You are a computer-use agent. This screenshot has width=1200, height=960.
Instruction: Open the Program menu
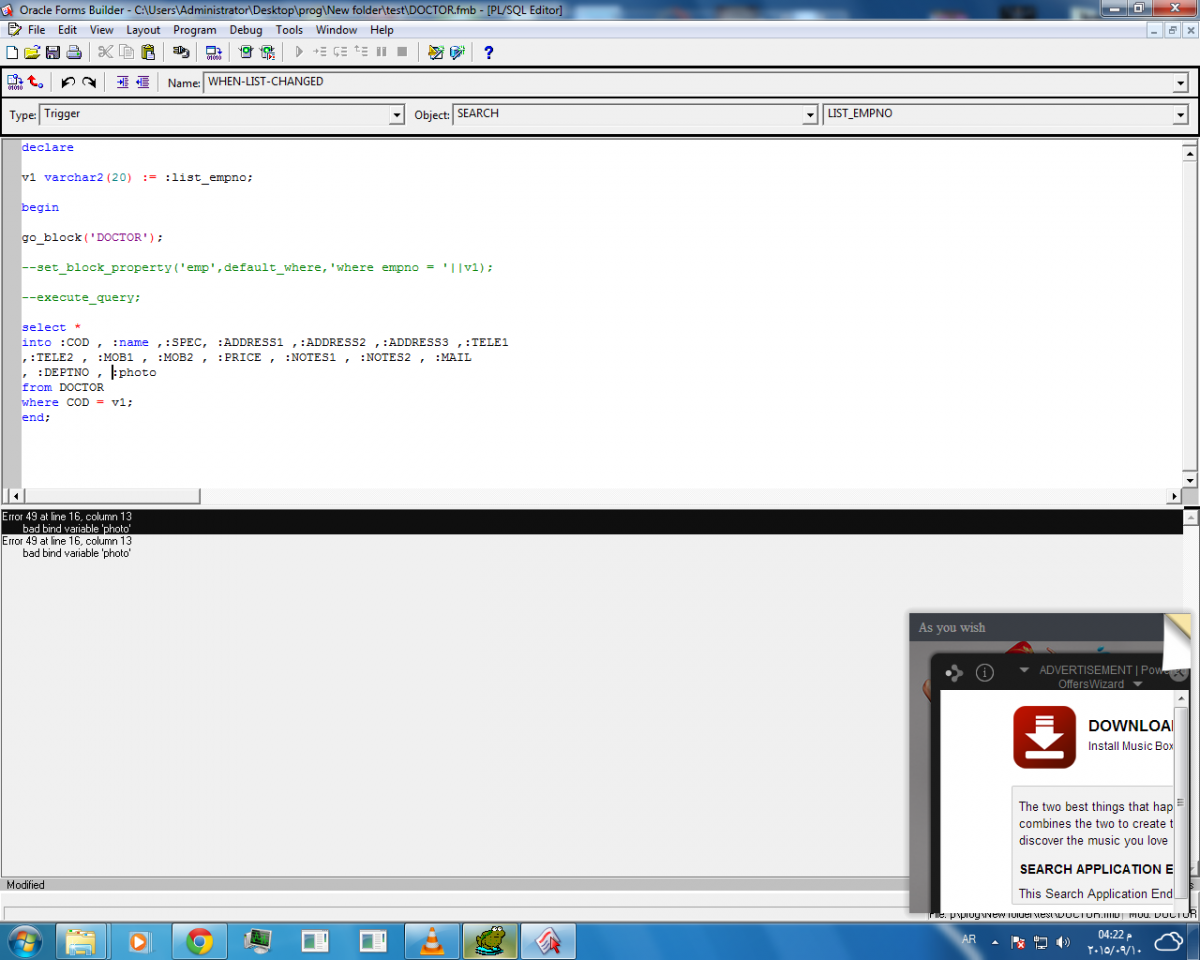194,30
